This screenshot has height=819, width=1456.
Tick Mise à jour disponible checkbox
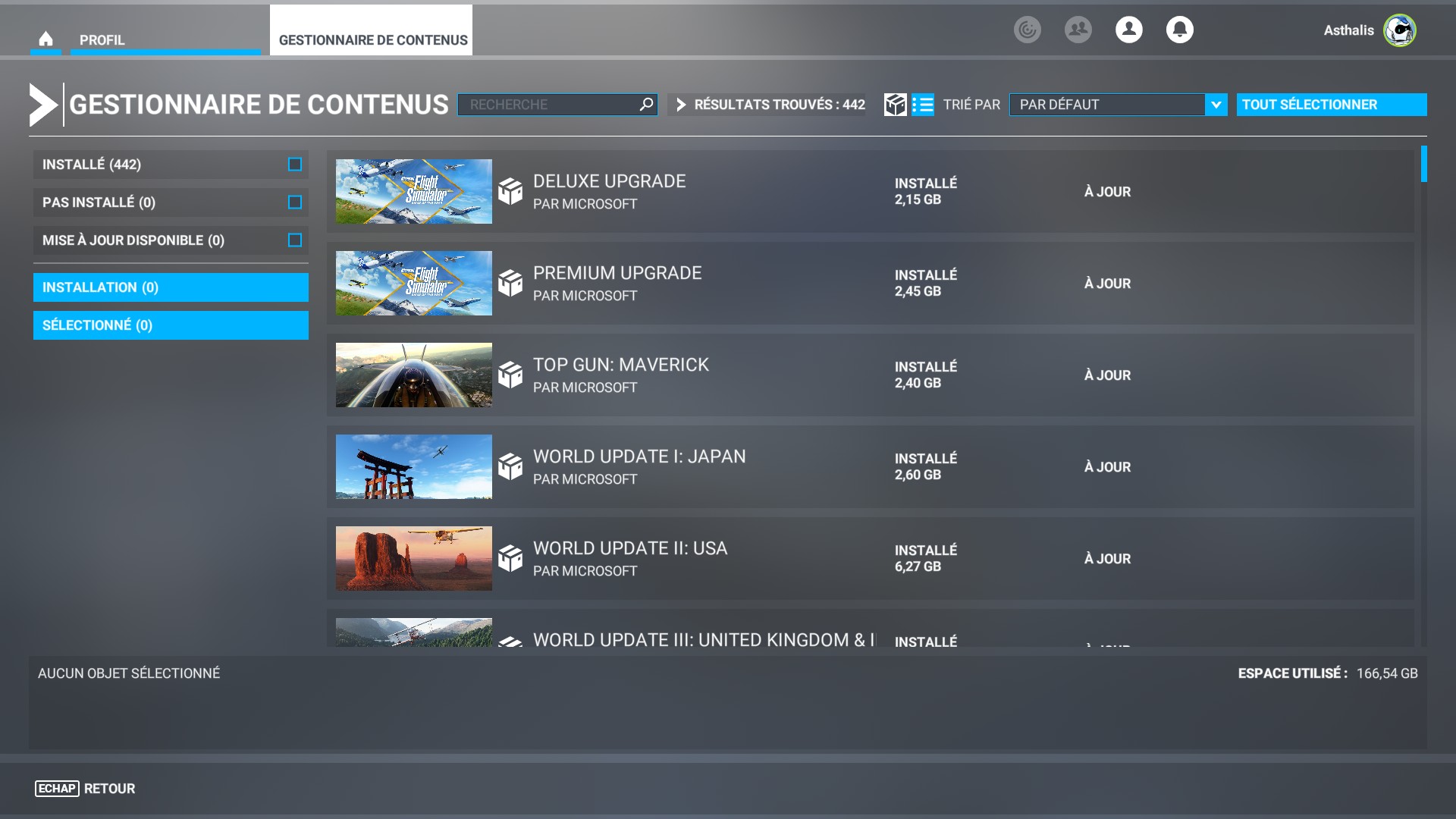295,240
